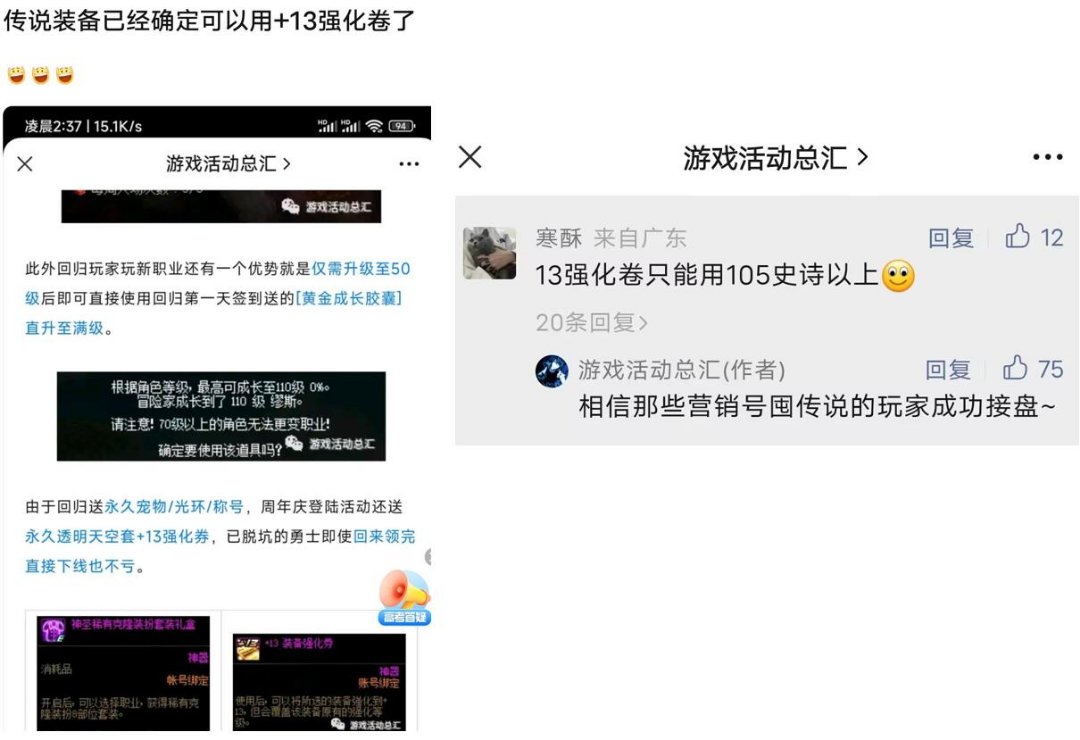This screenshot has height=740, width=1080.
Task: Open the three-dot menu in left article header
Action: pos(409,164)
